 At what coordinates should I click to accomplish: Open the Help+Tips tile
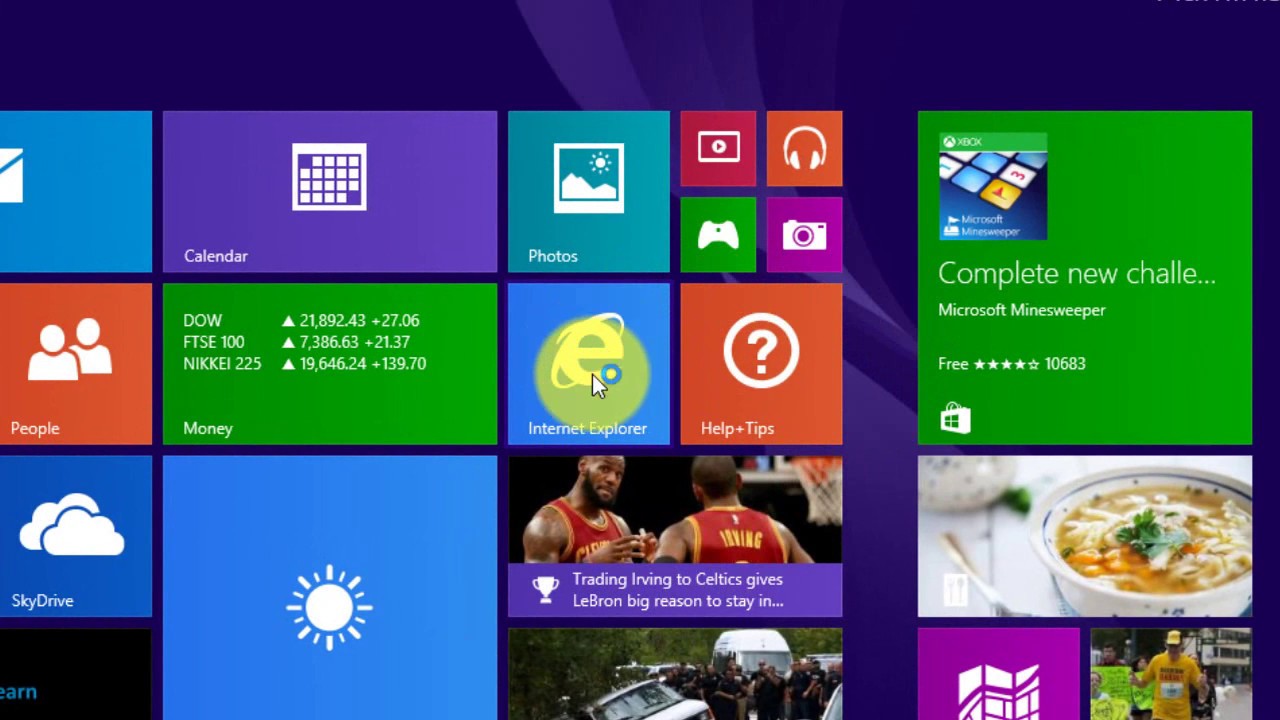point(761,364)
